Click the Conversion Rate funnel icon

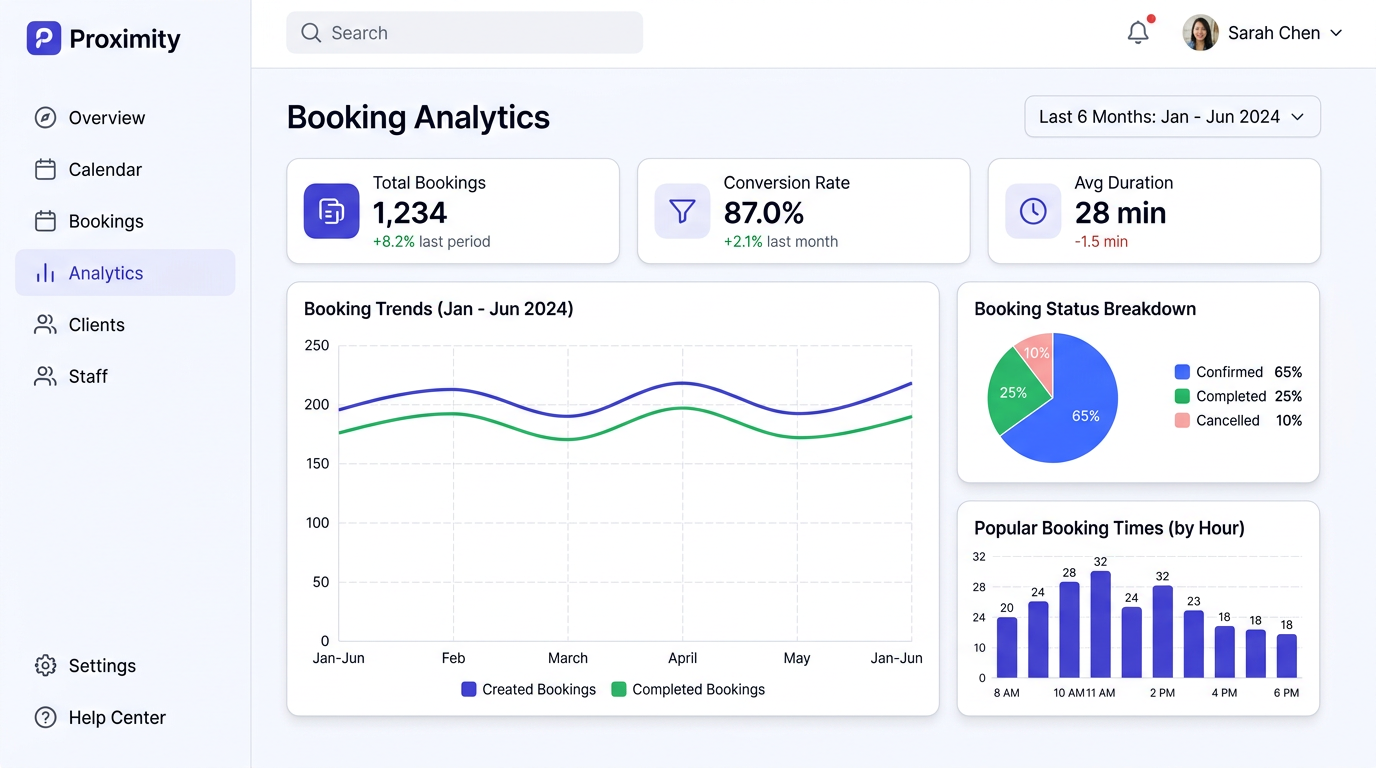click(x=682, y=211)
